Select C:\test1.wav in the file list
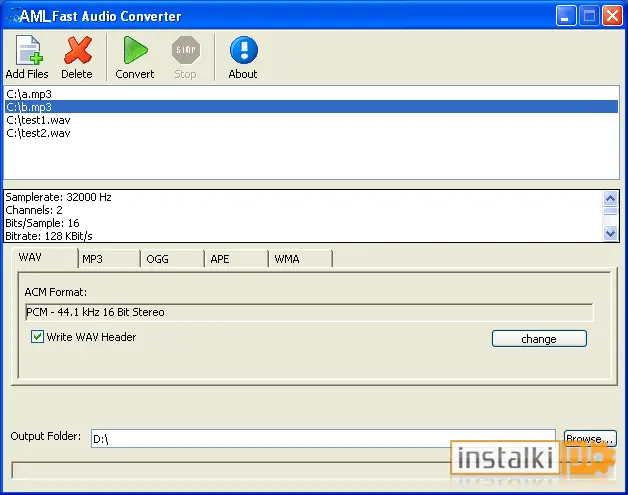Screen dimensions: 628x495 click(311, 120)
